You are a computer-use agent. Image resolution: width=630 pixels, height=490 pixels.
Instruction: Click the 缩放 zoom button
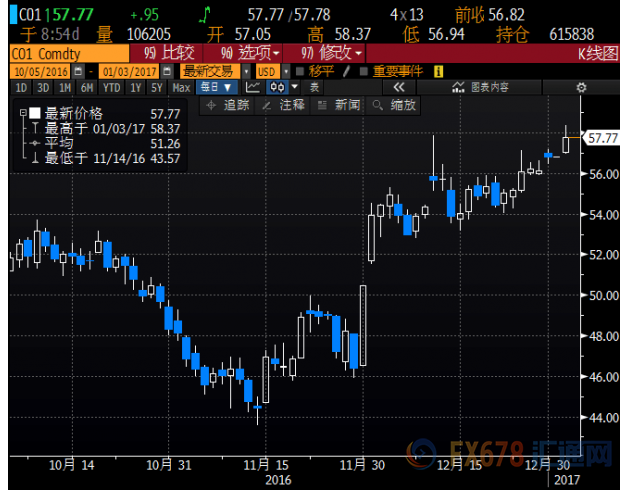pos(395,105)
